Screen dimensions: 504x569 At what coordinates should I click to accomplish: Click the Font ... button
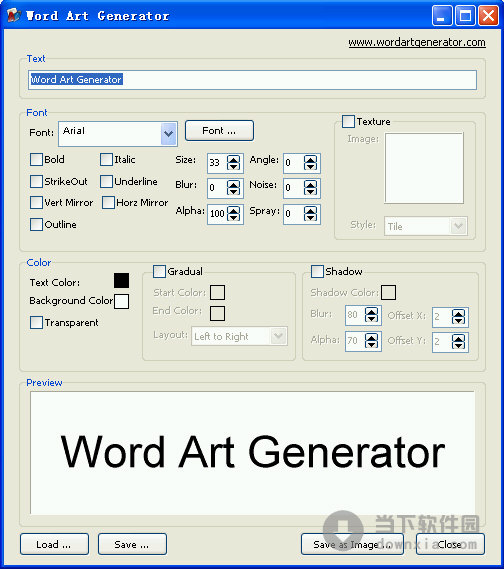pos(219,131)
